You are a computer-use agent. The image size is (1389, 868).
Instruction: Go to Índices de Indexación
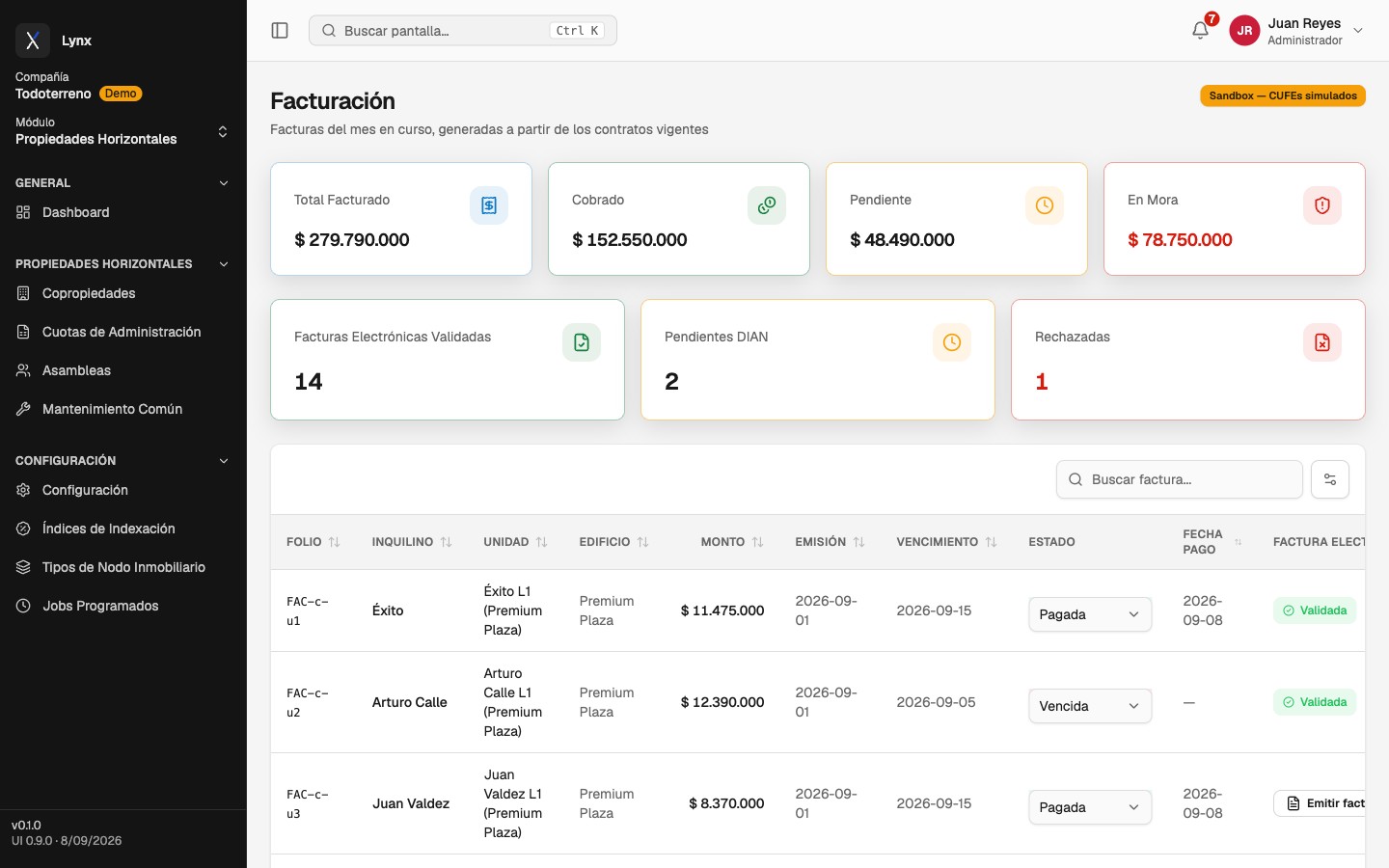tap(123, 529)
